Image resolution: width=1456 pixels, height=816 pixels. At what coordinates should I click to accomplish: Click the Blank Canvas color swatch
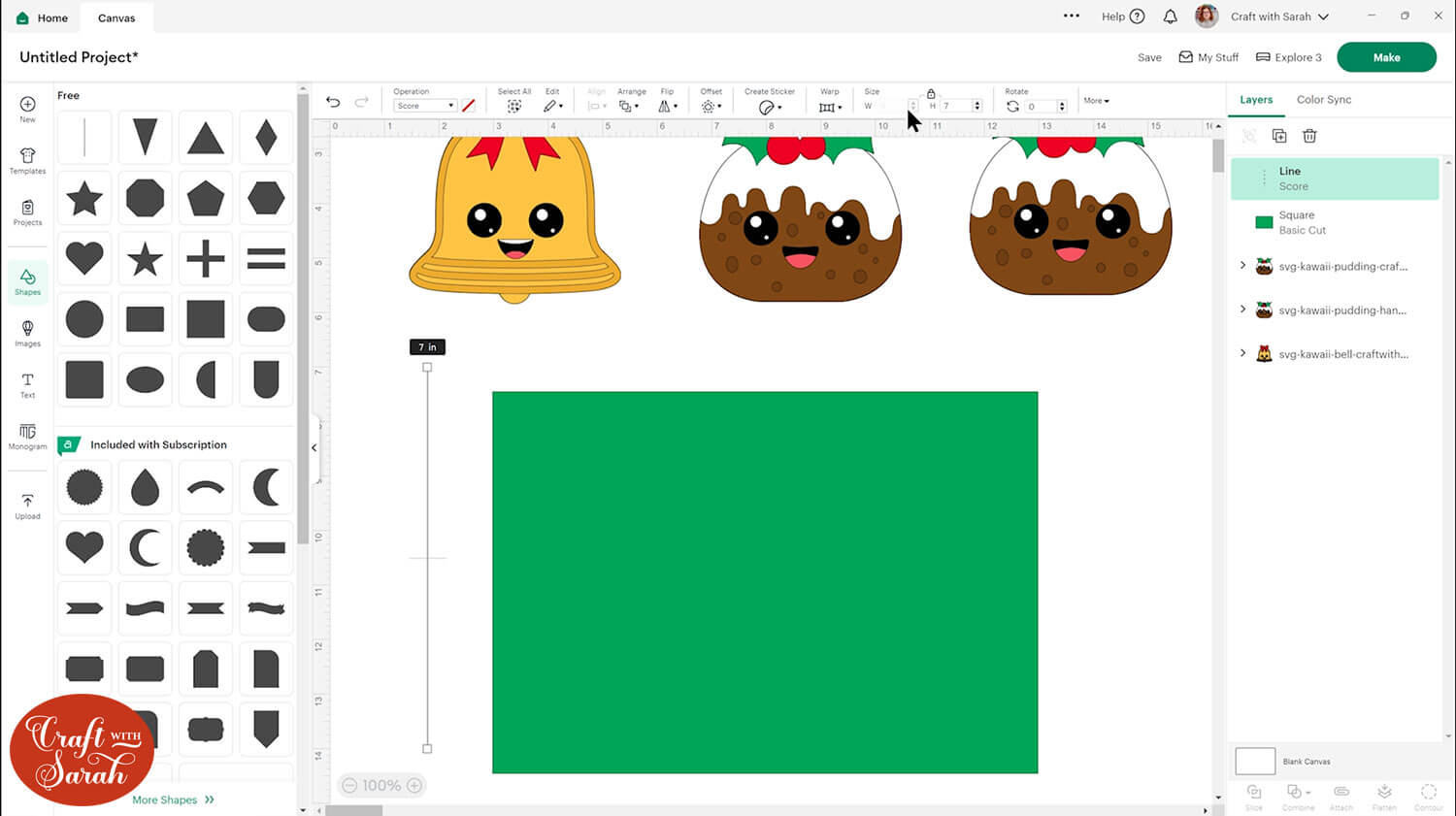(1254, 761)
